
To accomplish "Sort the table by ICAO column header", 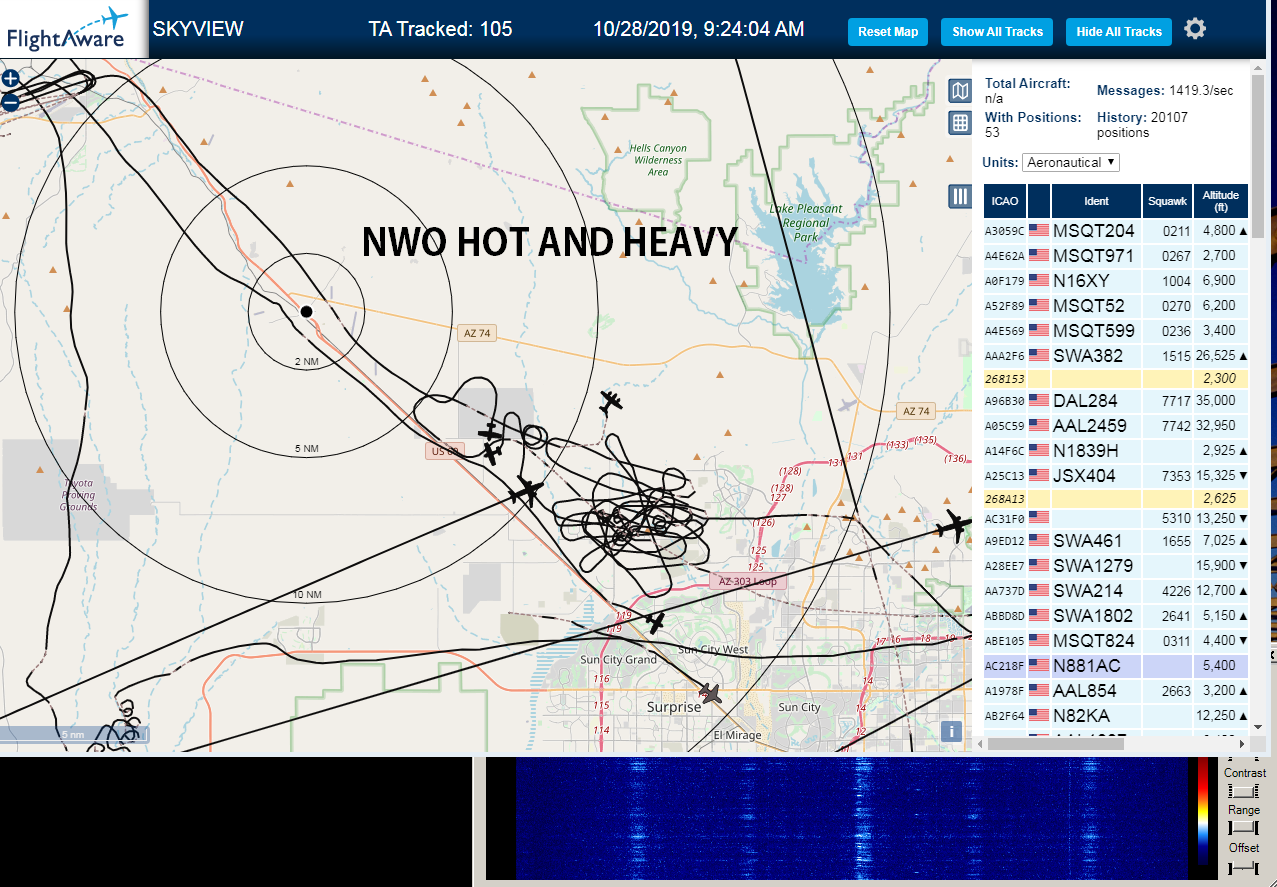I will (1005, 201).
